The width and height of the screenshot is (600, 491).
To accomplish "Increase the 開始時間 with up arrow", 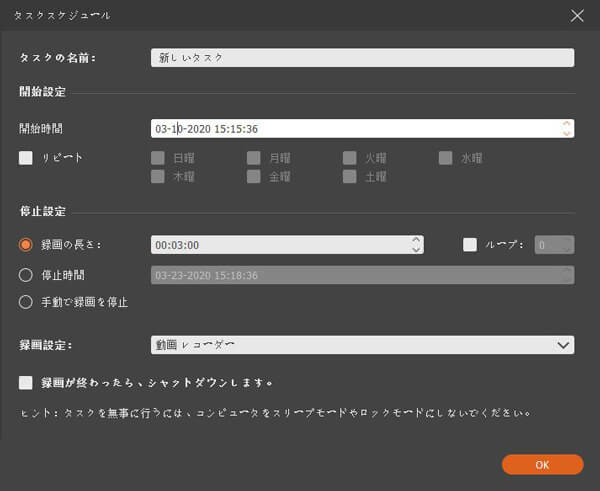I will pyautogui.click(x=567, y=124).
